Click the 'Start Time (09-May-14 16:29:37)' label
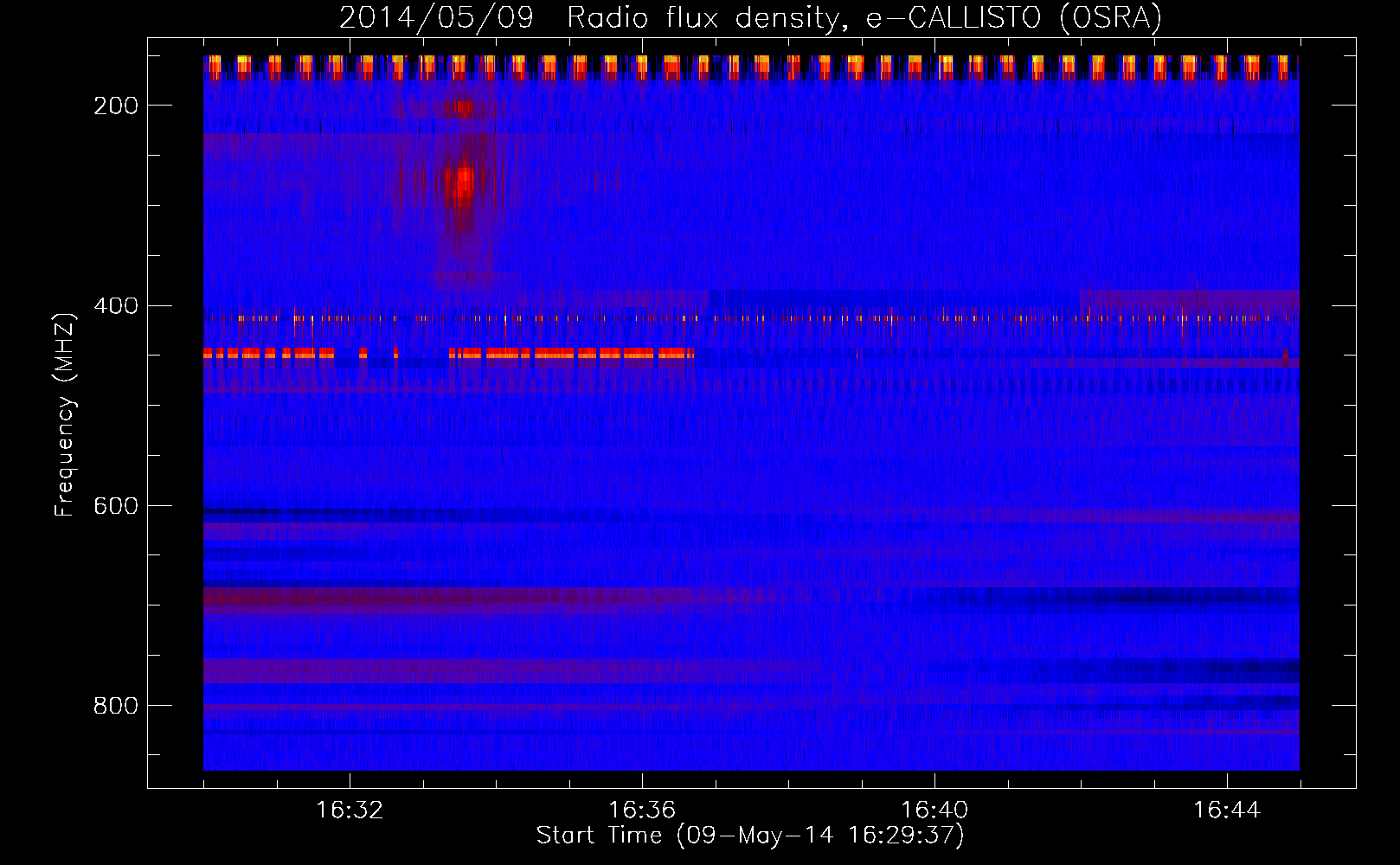 (x=749, y=836)
